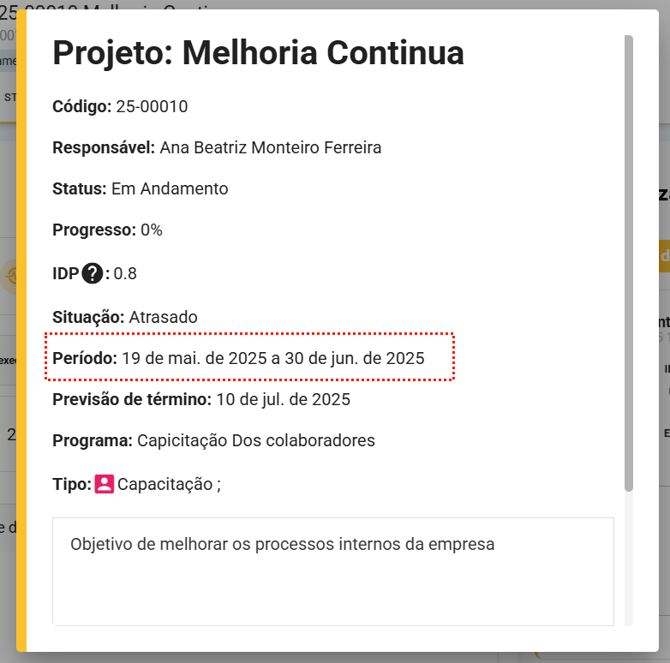670x663 pixels.
Task: Click the highlighted Período date range
Action: click(273, 358)
